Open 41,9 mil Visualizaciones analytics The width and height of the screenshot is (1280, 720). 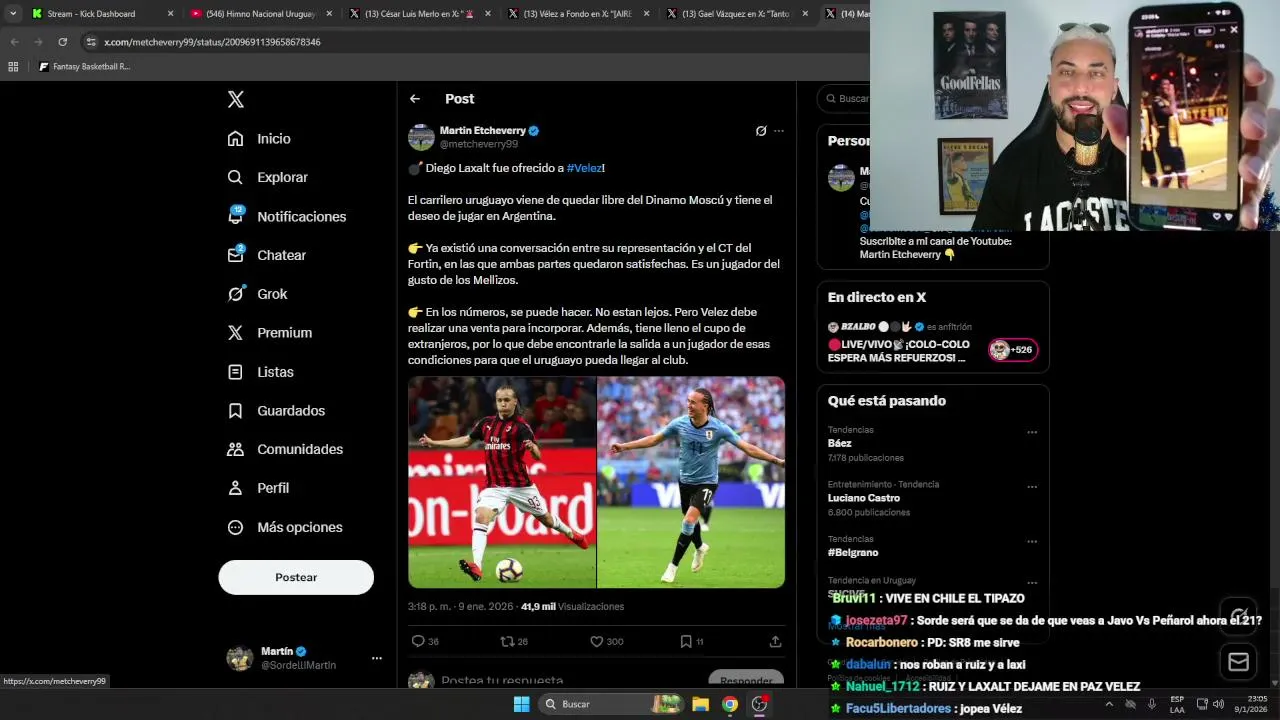(x=572, y=607)
